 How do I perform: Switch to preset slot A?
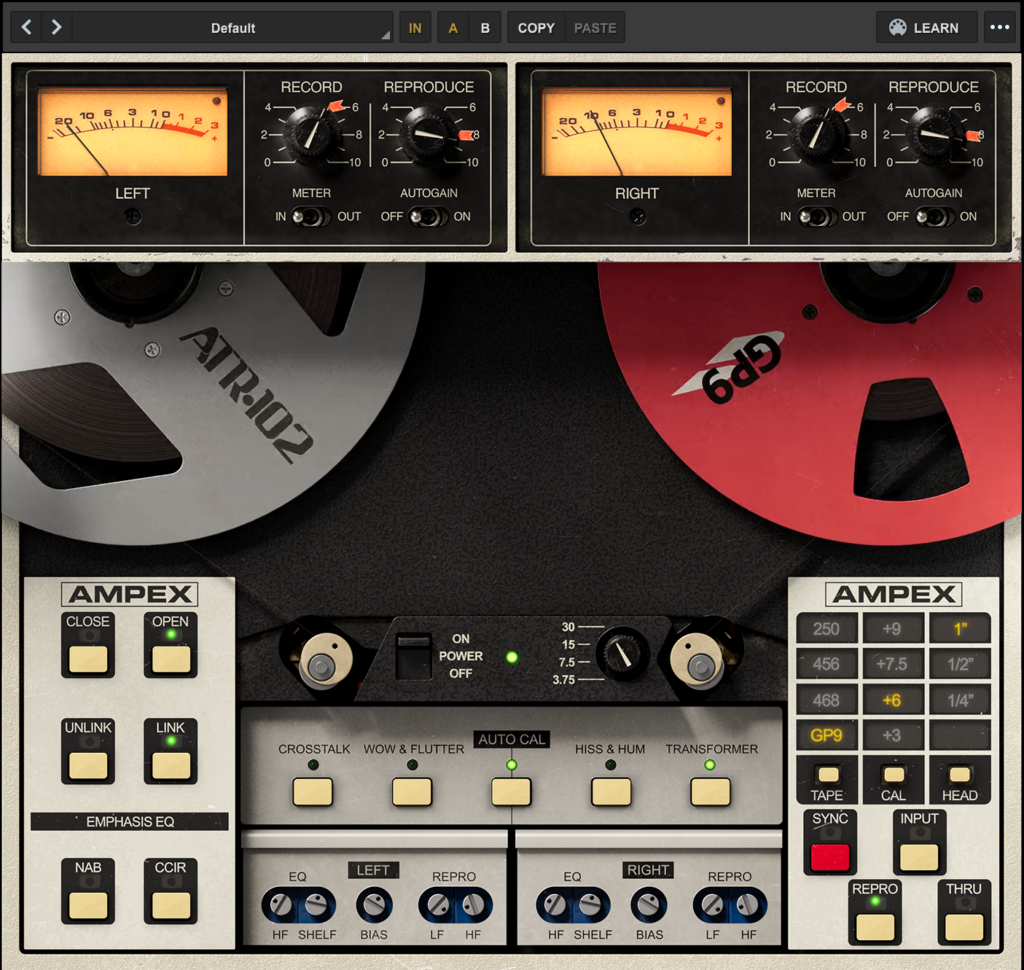pyautogui.click(x=453, y=28)
